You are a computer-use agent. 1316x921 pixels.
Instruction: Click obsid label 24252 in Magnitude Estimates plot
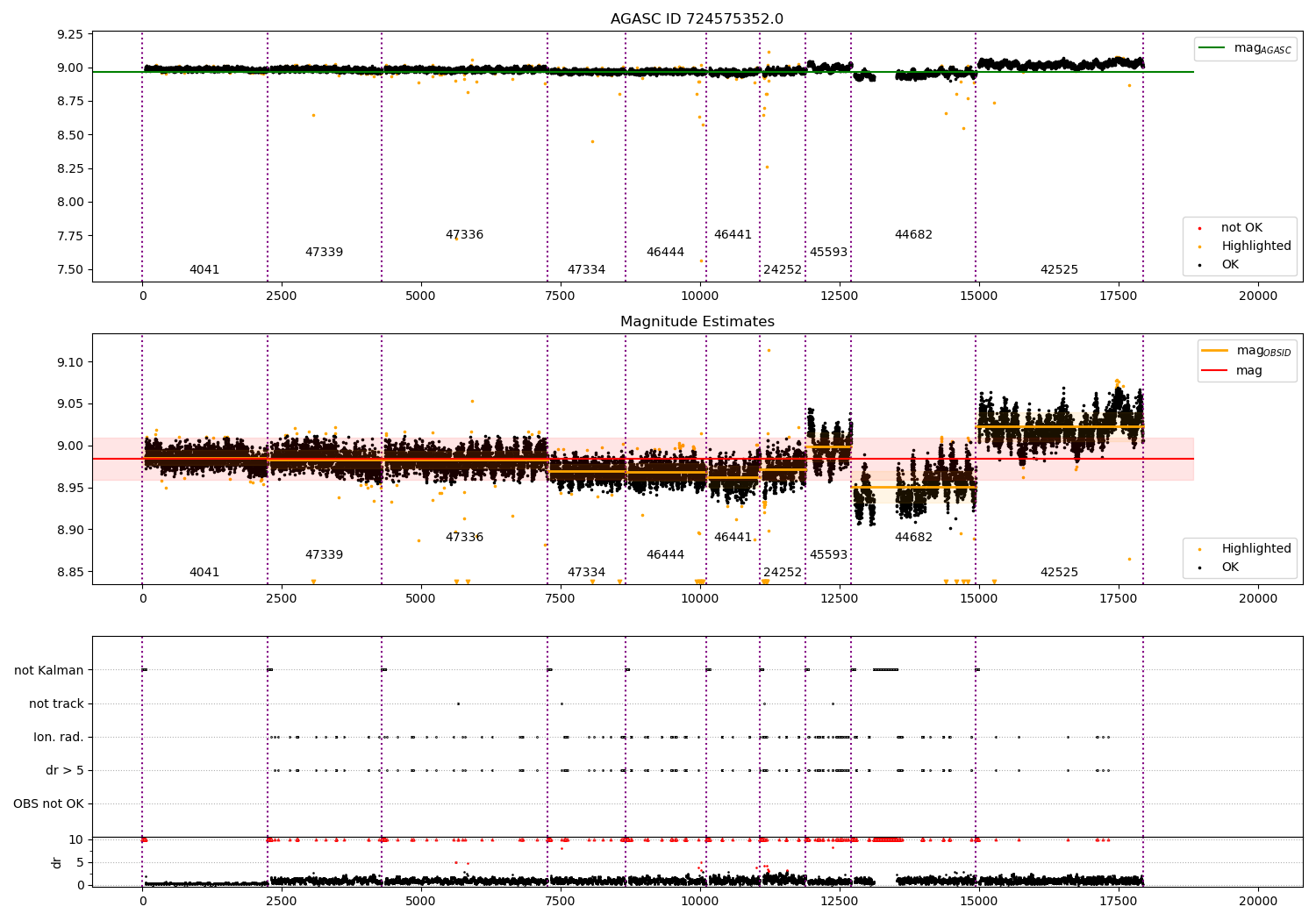783,573
